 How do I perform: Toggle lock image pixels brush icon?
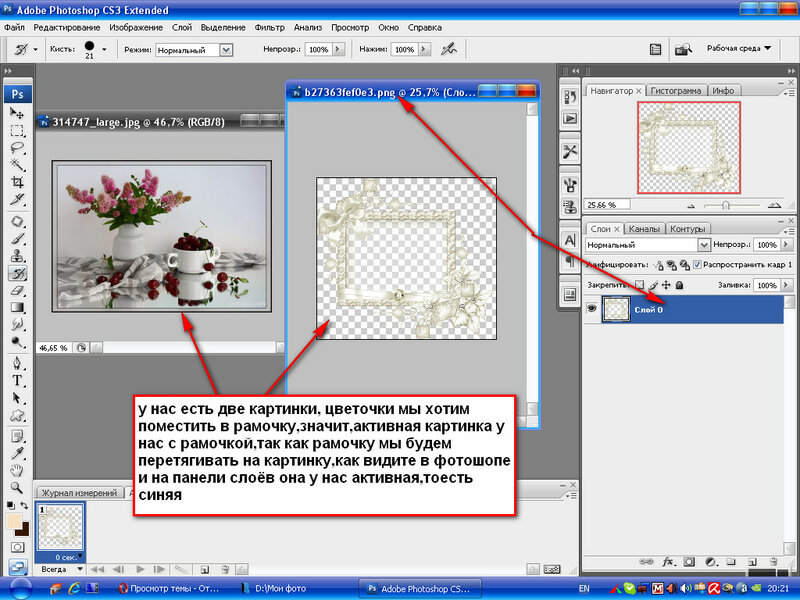(x=654, y=285)
